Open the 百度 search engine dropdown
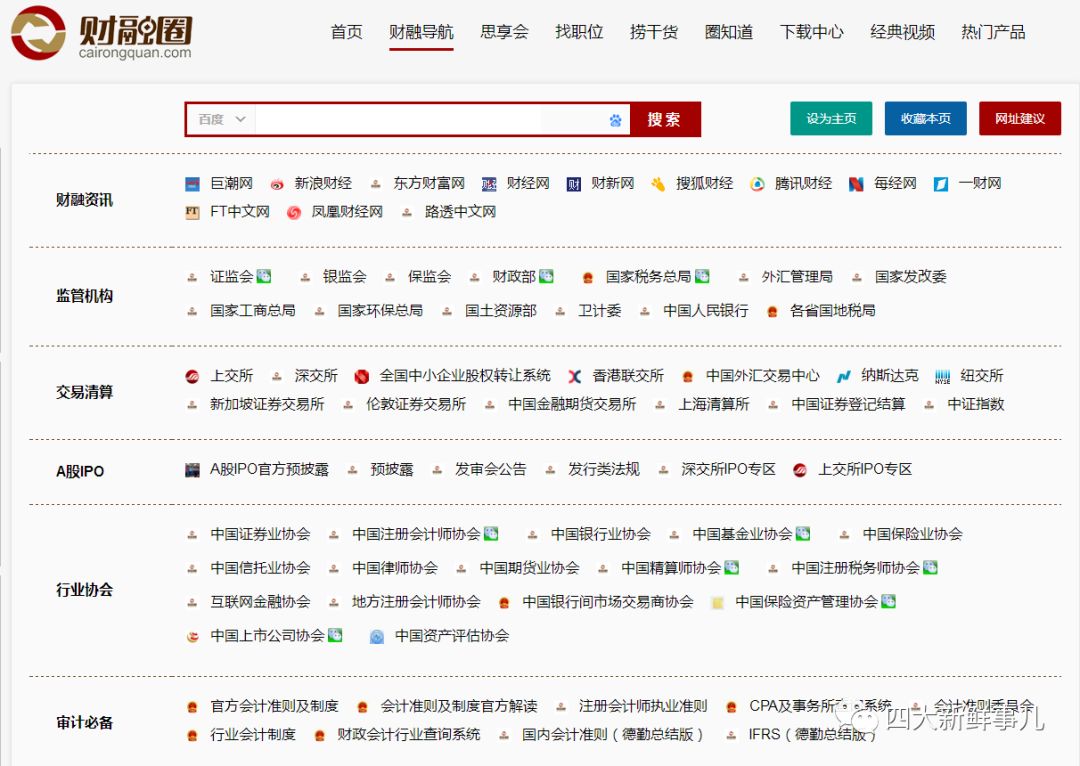The width and height of the screenshot is (1080, 766). (222, 119)
